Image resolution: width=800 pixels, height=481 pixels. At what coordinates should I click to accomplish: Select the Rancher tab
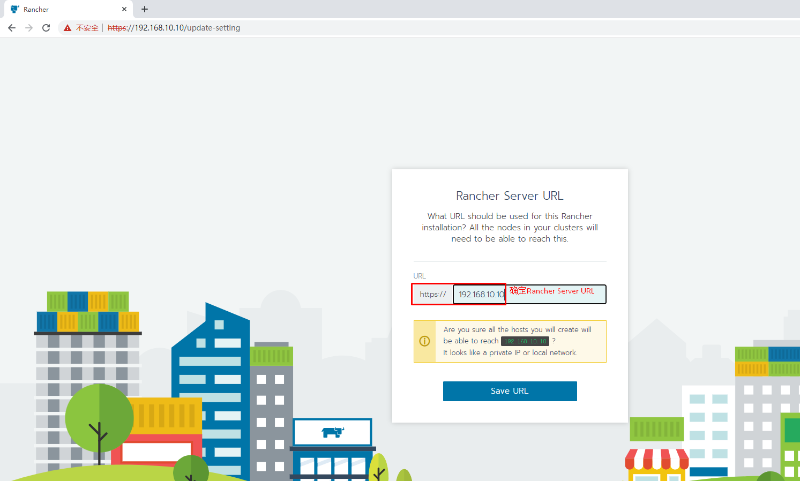click(x=67, y=9)
